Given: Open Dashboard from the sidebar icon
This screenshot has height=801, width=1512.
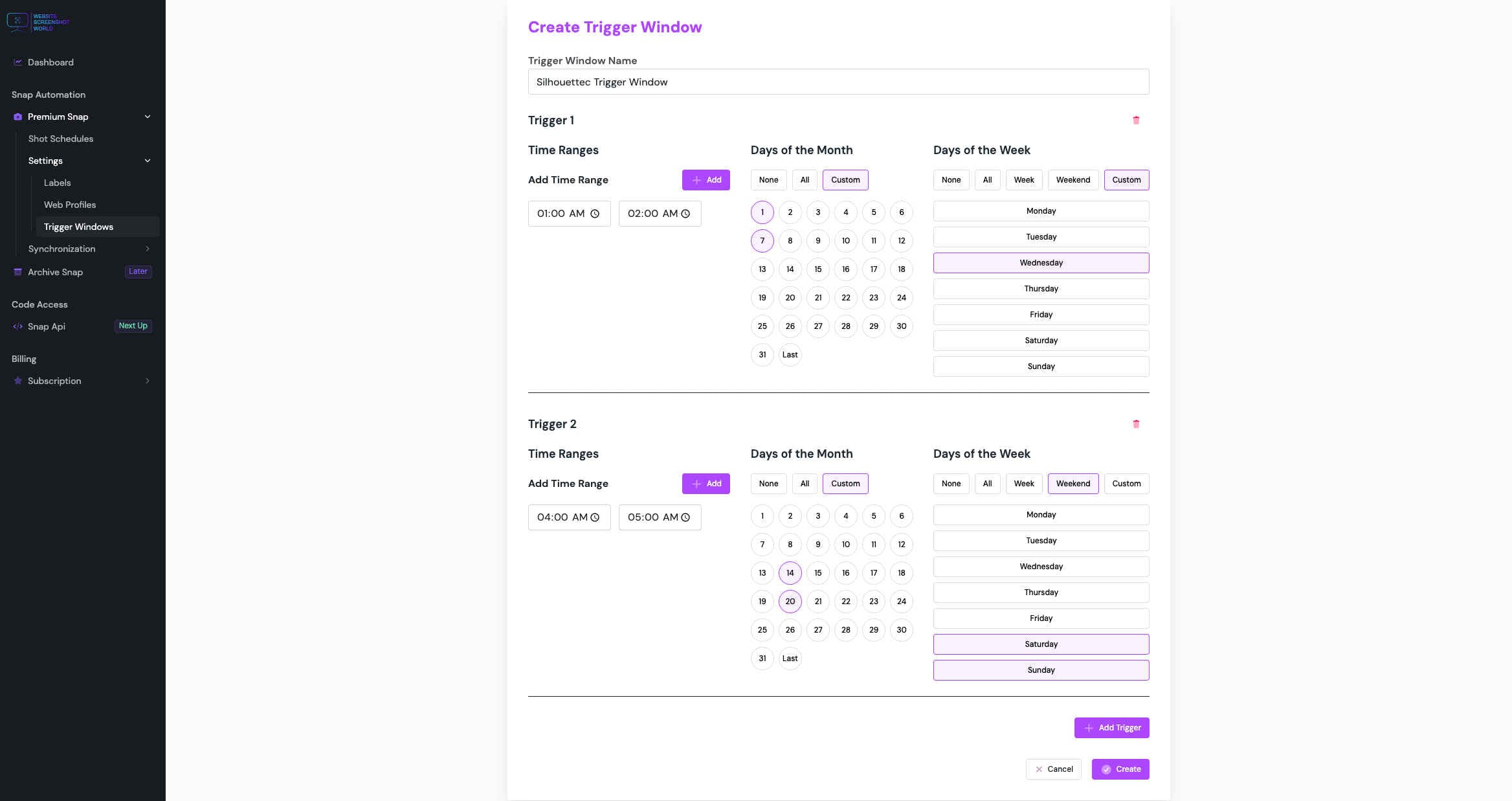Looking at the screenshot, I should point(18,62).
